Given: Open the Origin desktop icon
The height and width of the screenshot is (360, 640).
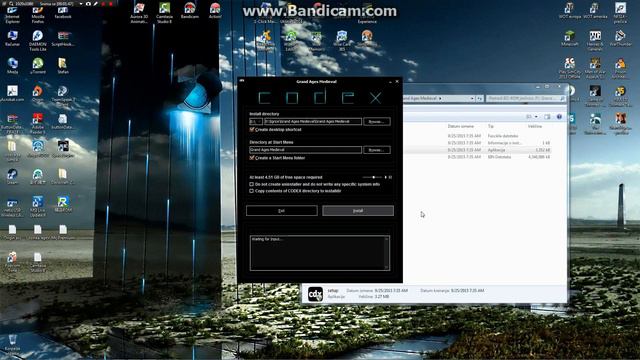Looking at the screenshot, I should [x=38, y=93].
